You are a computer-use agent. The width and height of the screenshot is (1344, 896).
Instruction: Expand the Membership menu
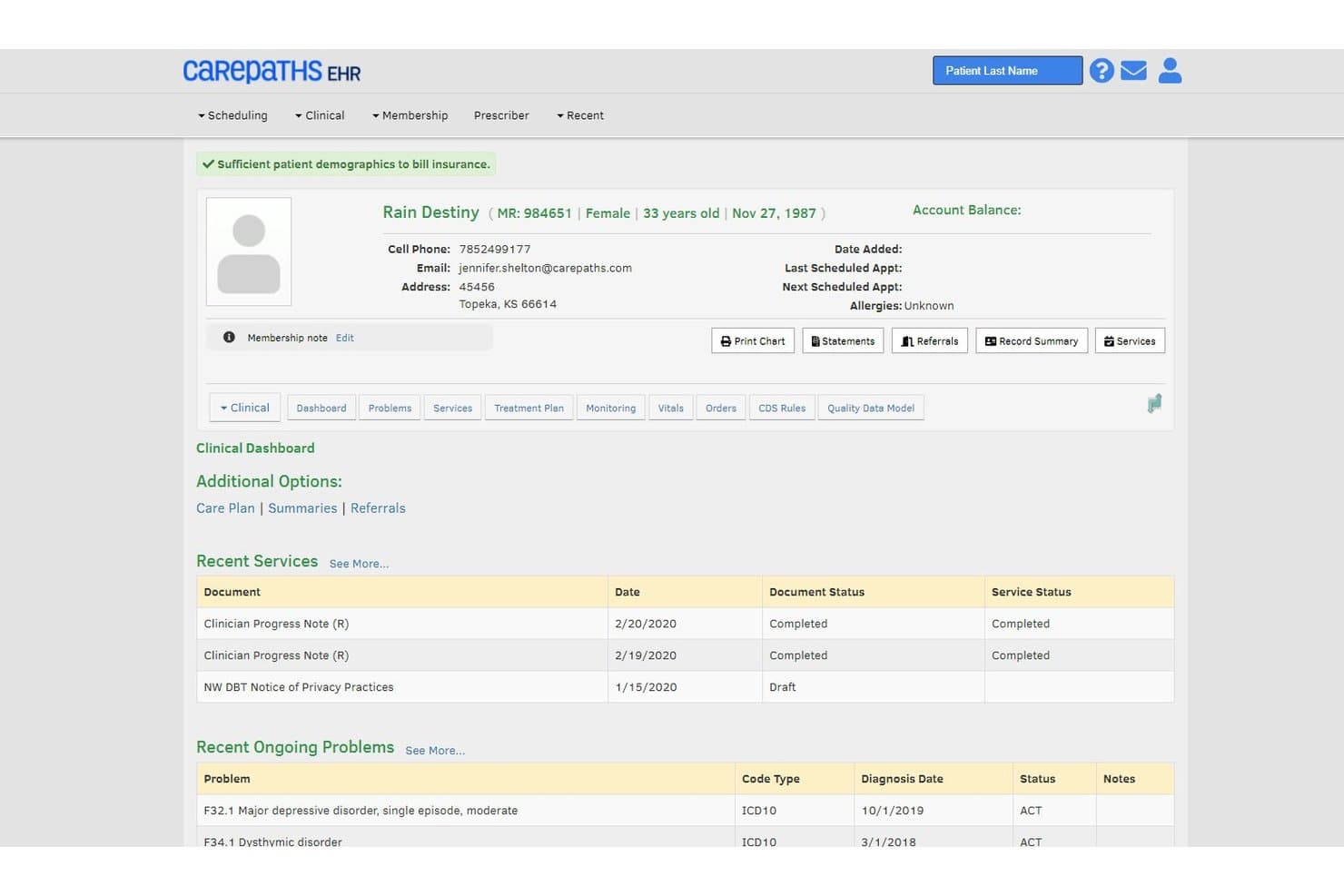tap(410, 115)
